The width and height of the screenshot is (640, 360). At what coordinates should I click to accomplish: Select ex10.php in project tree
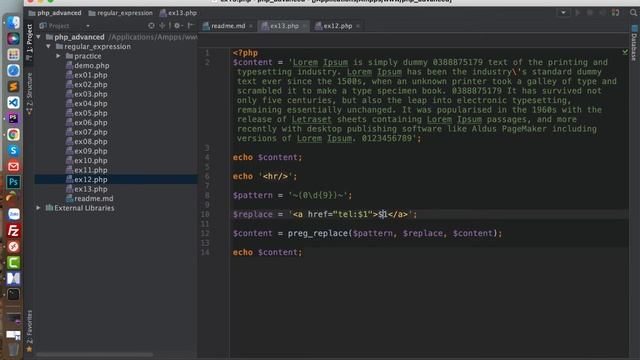pos(91,160)
